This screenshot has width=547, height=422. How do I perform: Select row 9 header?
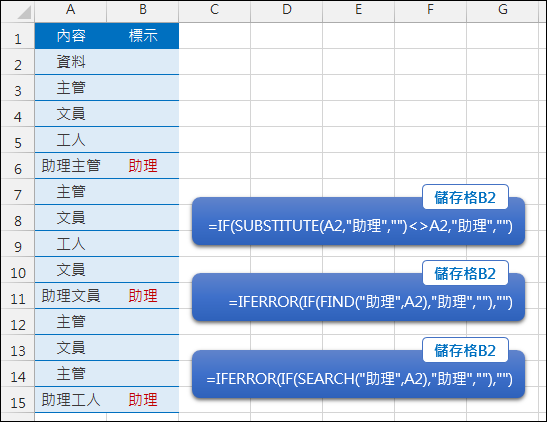[x=18, y=244]
